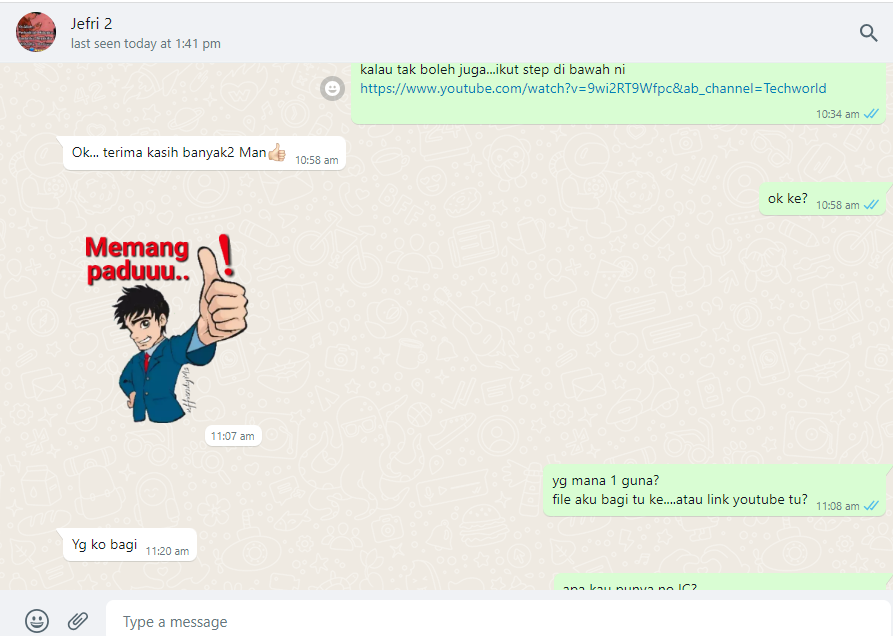Viewport: 893px width, 636px height.
Task: Focus the "Type a message" field
Action: tap(495, 622)
